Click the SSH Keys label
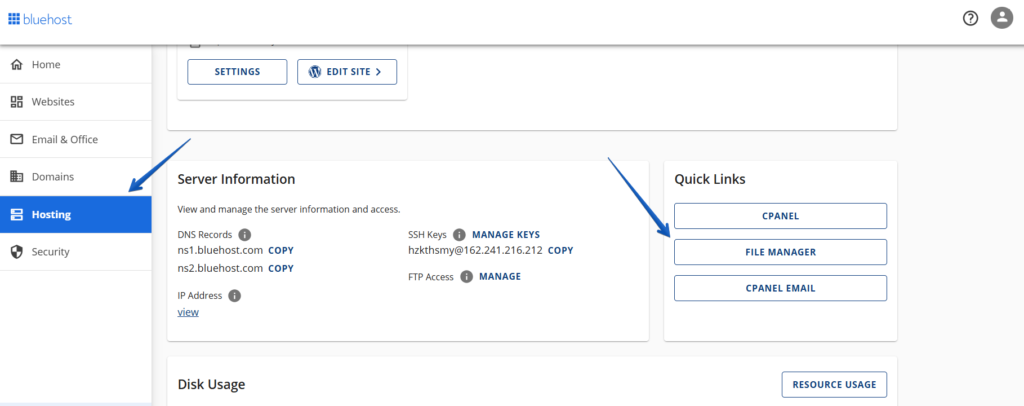1024x406 pixels. [428, 234]
